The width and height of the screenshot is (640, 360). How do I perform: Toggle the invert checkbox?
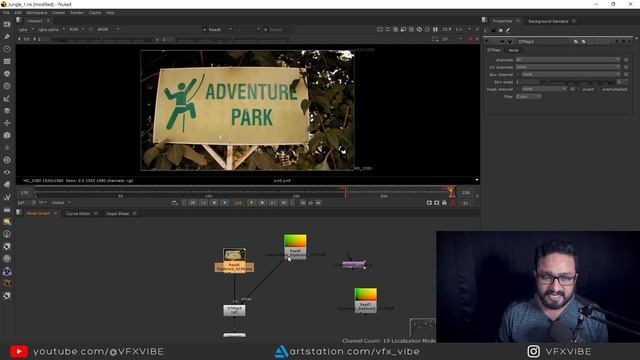coord(579,89)
